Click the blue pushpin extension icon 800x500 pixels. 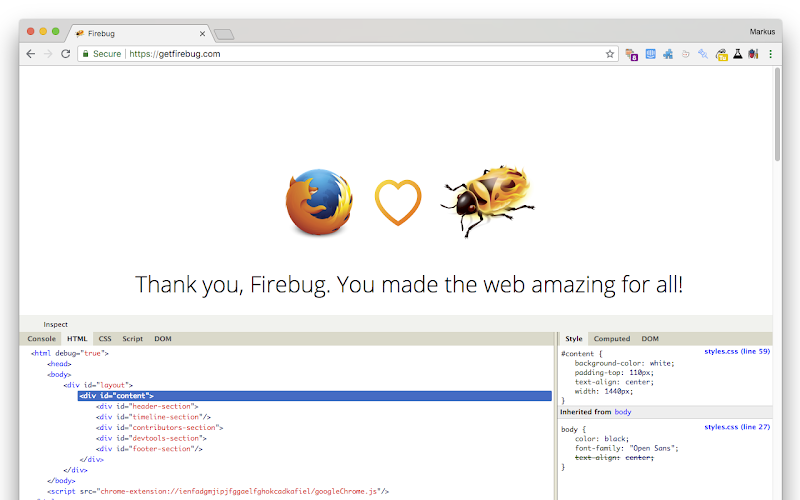(x=703, y=54)
